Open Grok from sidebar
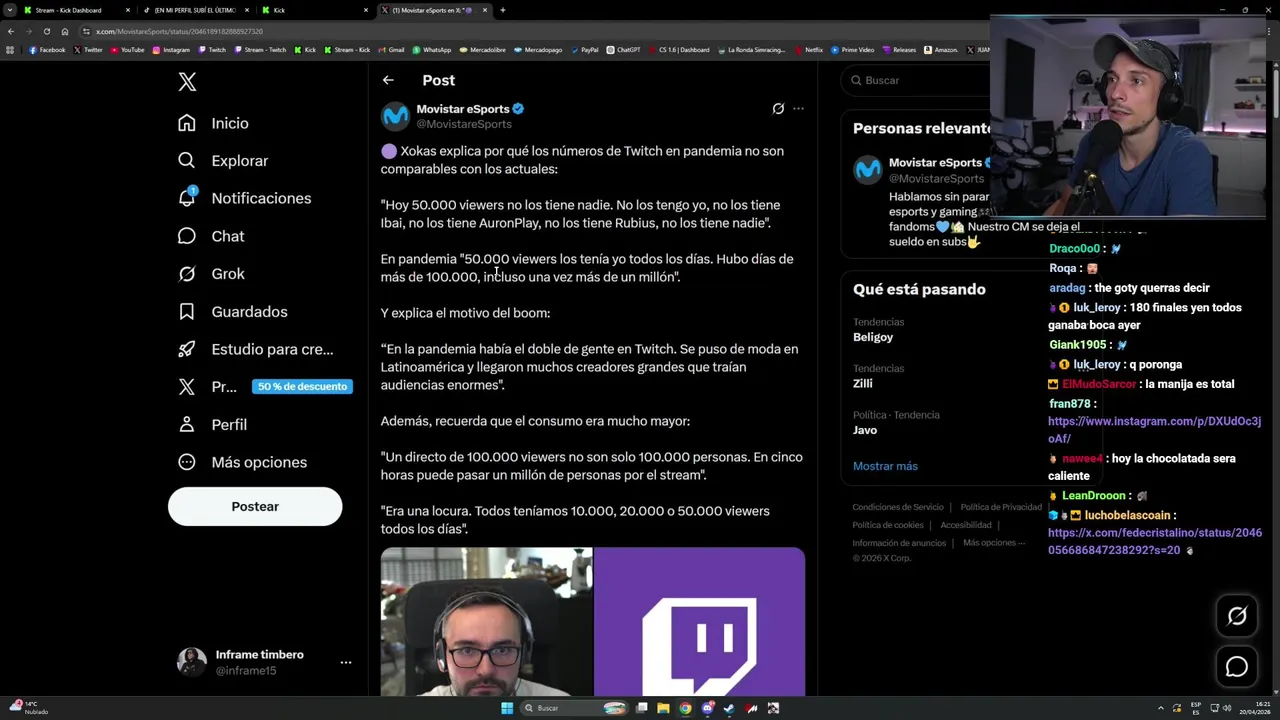The width and height of the screenshot is (1280, 720). (211, 274)
